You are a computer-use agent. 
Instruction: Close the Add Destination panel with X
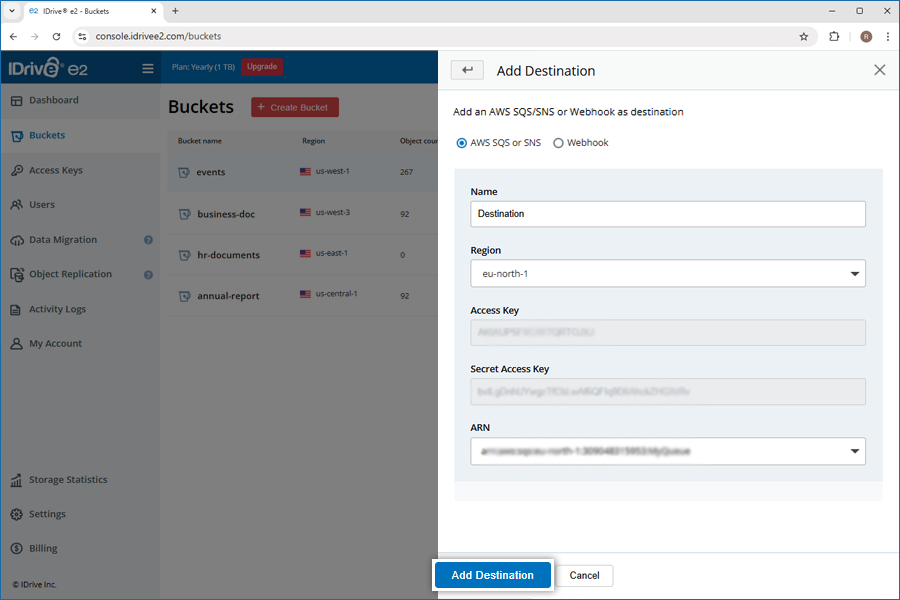point(879,70)
